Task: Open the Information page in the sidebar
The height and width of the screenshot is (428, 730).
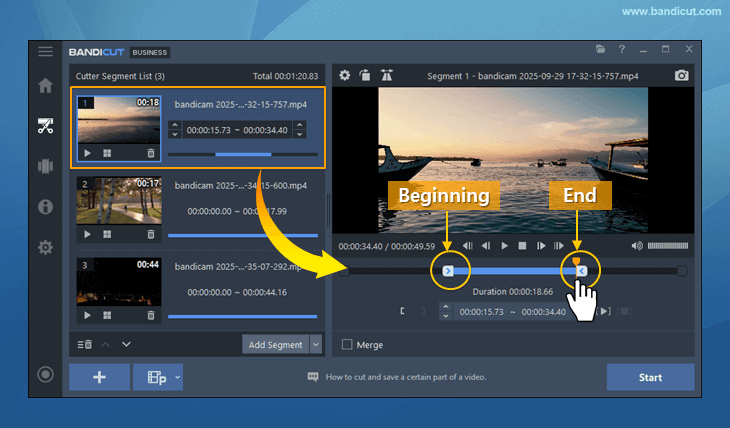Action: [x=45, y=207]
